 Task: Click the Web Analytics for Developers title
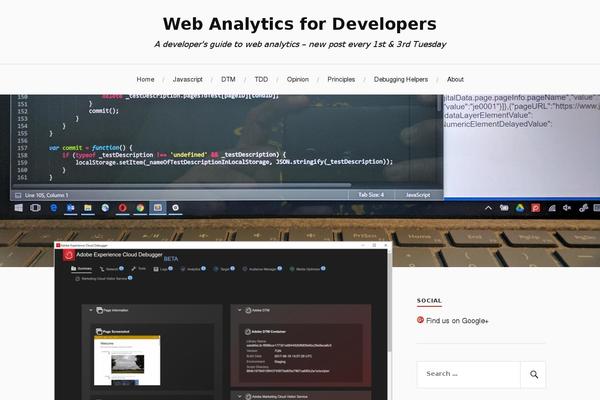300,24
